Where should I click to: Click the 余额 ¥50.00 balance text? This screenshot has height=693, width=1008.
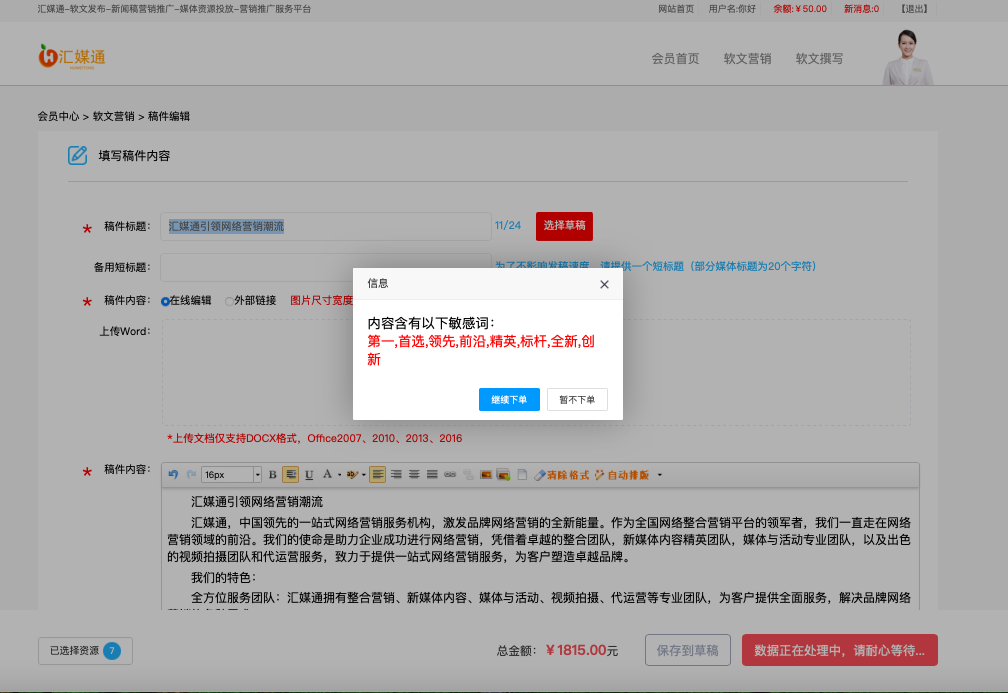[800, 9]
